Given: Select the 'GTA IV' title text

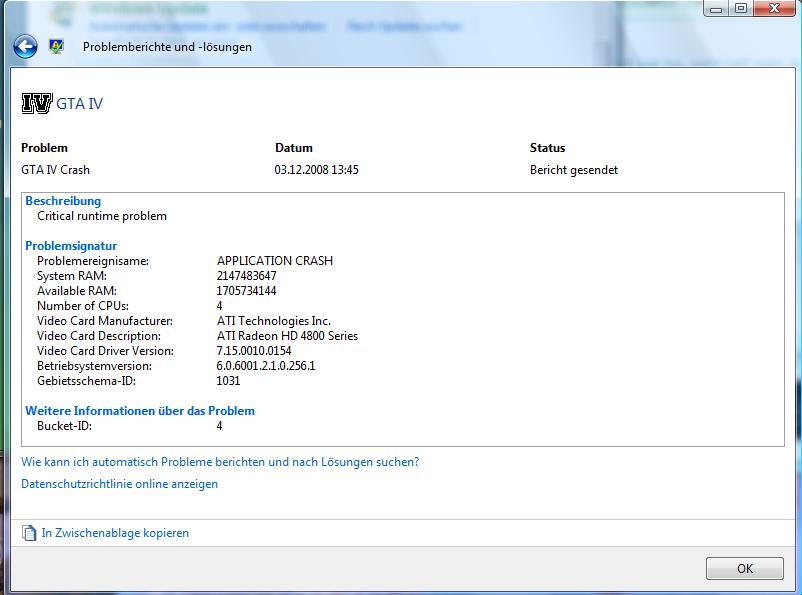Looking at the screenshot, I should [x=79, y=103].
